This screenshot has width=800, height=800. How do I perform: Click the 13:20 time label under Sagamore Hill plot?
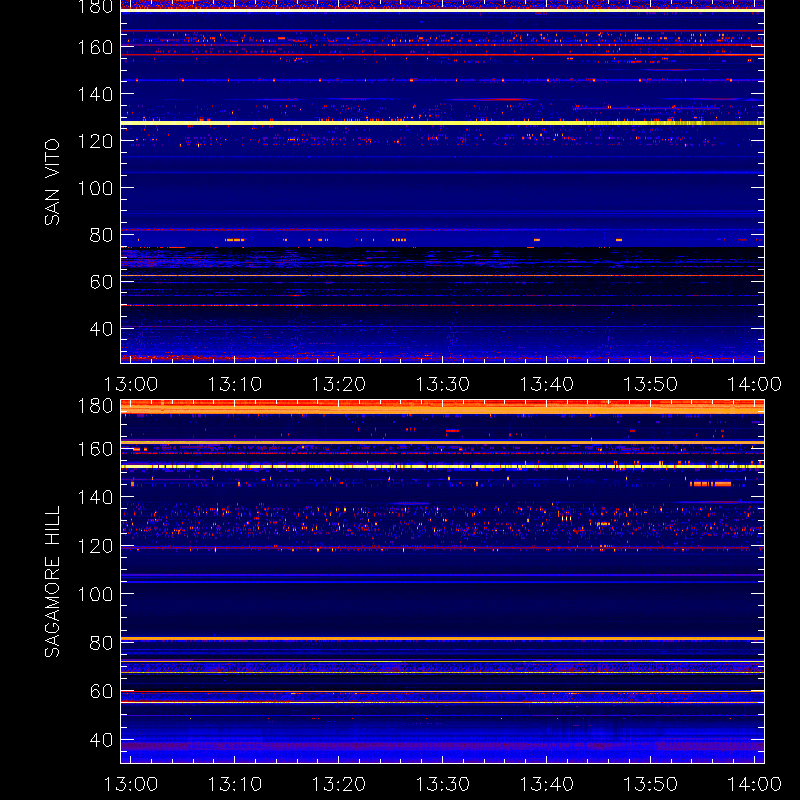point(339,784)
